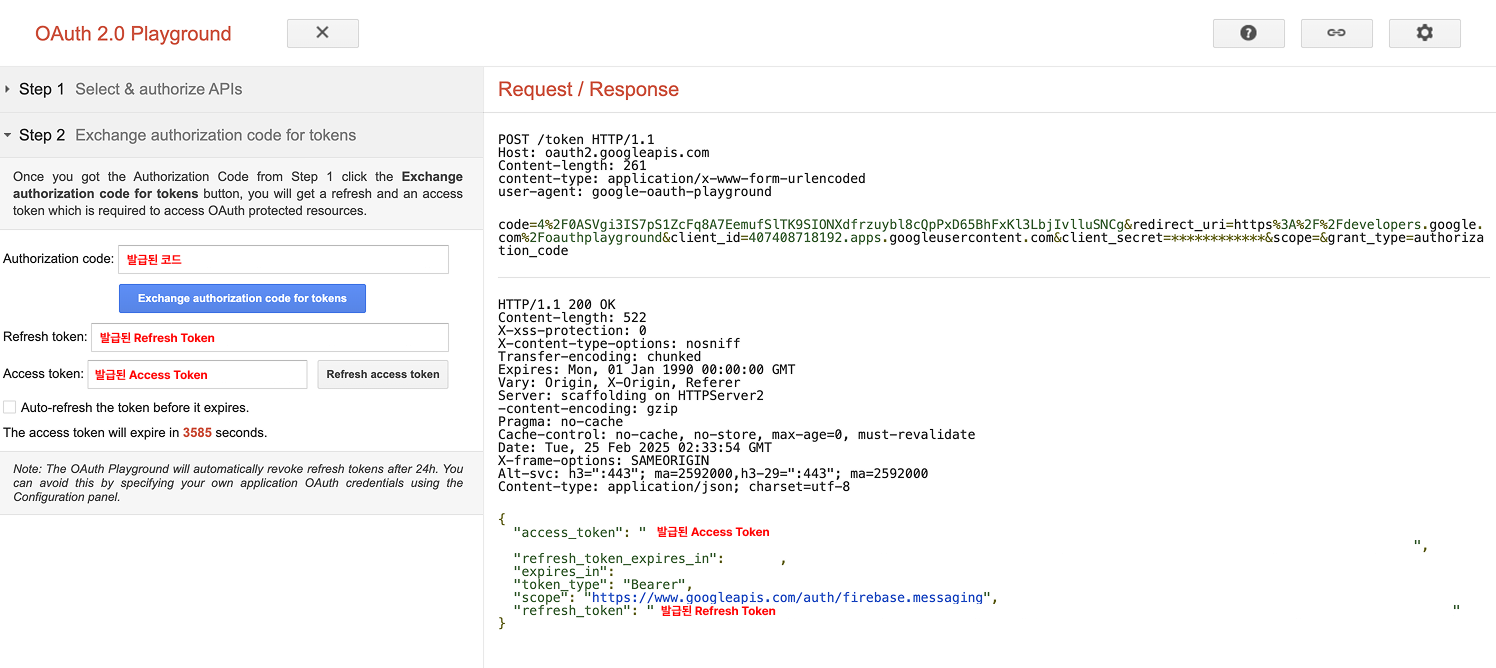Click the Request / Response heading
The image size is (1496, 668).
(588, 89)
